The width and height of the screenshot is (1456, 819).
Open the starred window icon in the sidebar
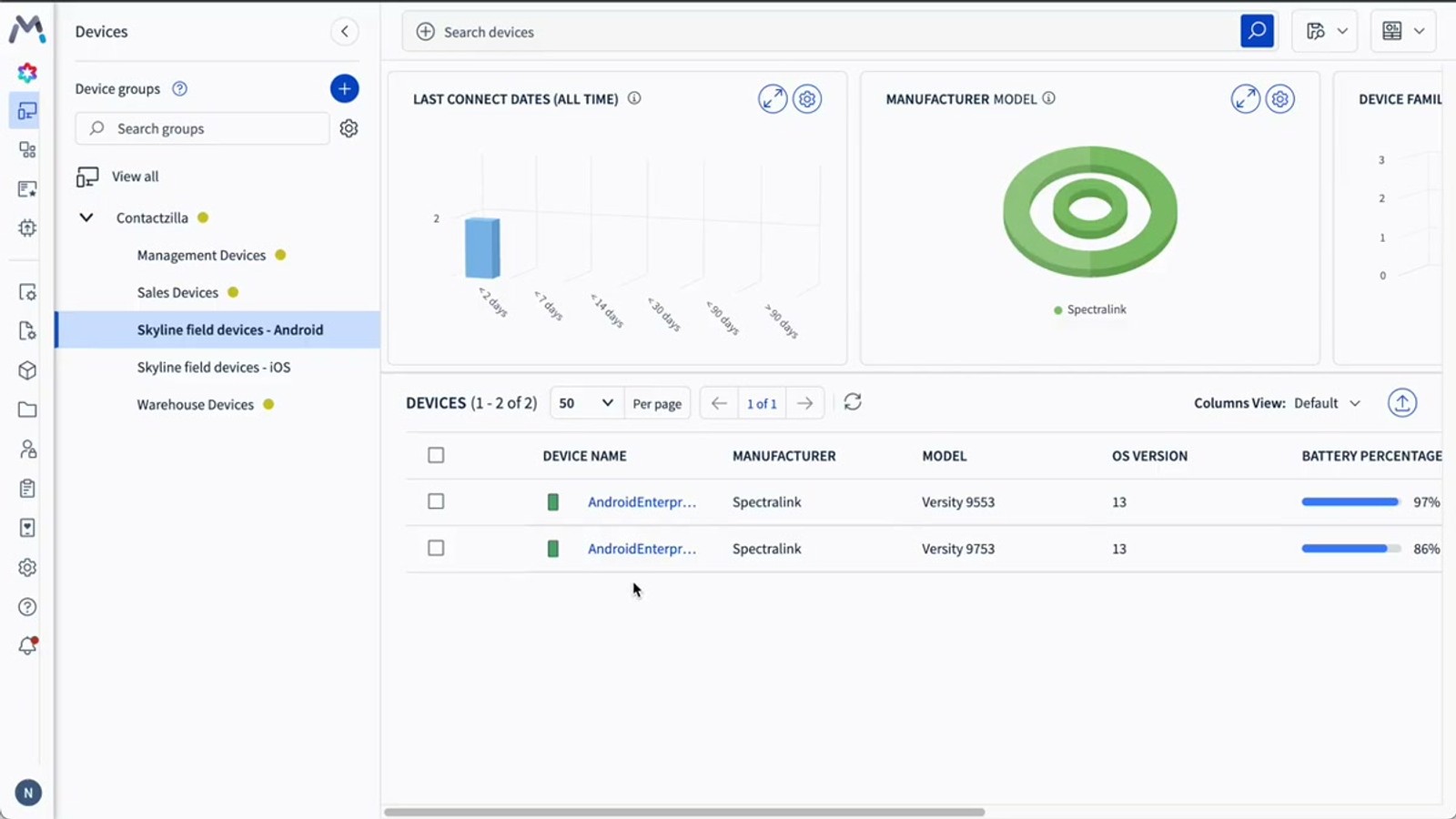pyautogui.click(x=27, y=189)
